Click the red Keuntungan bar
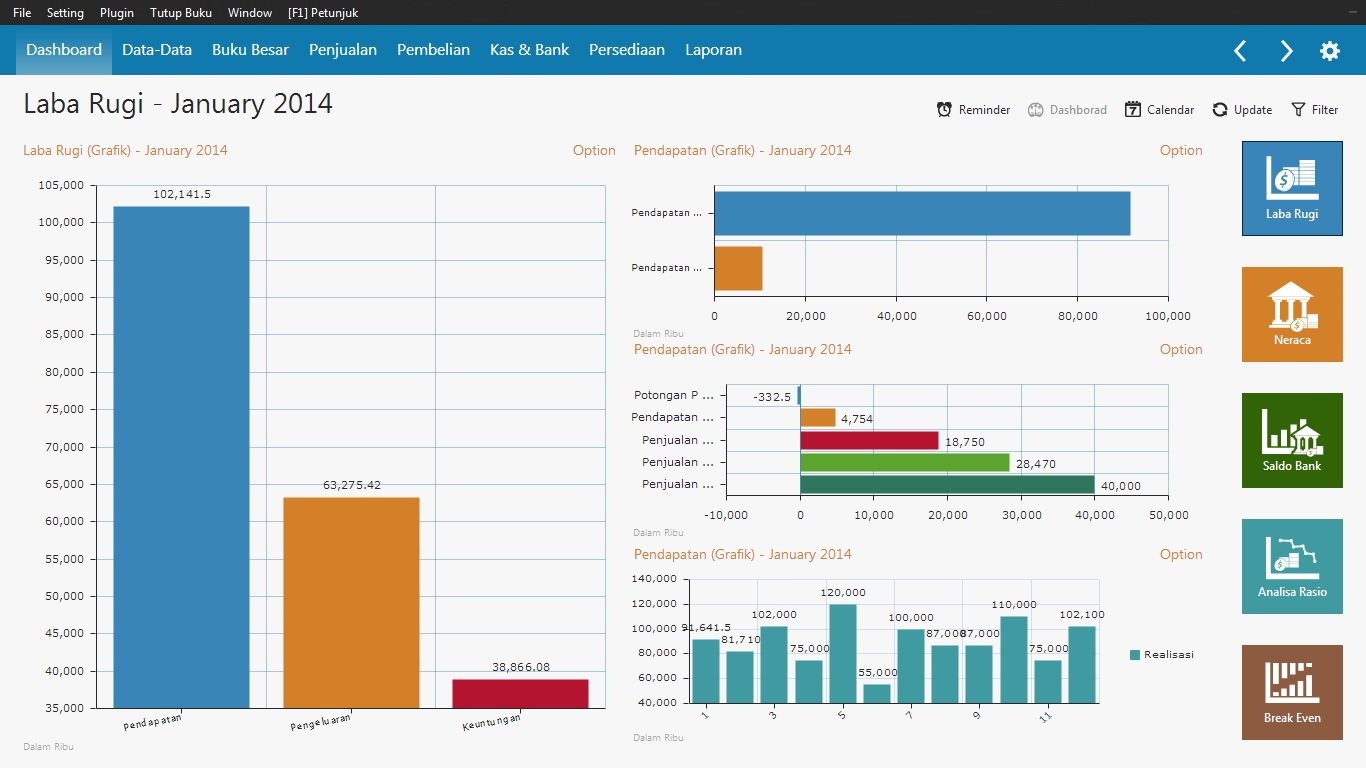Image resolution: width=1366 pixels, height=768 pixels. click(520, 694)
